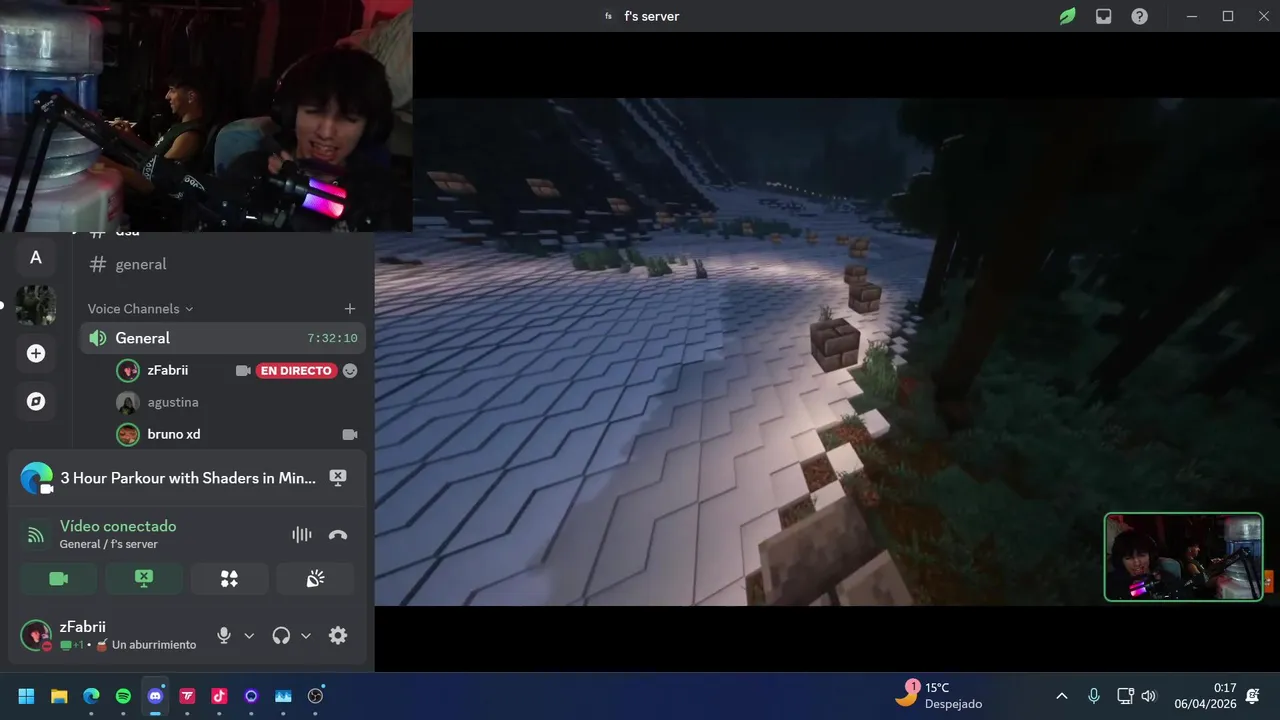Click the green leaf icon in title bar
The height and width of the screenshot is (720, 1280).
[x=1067, y=16]
